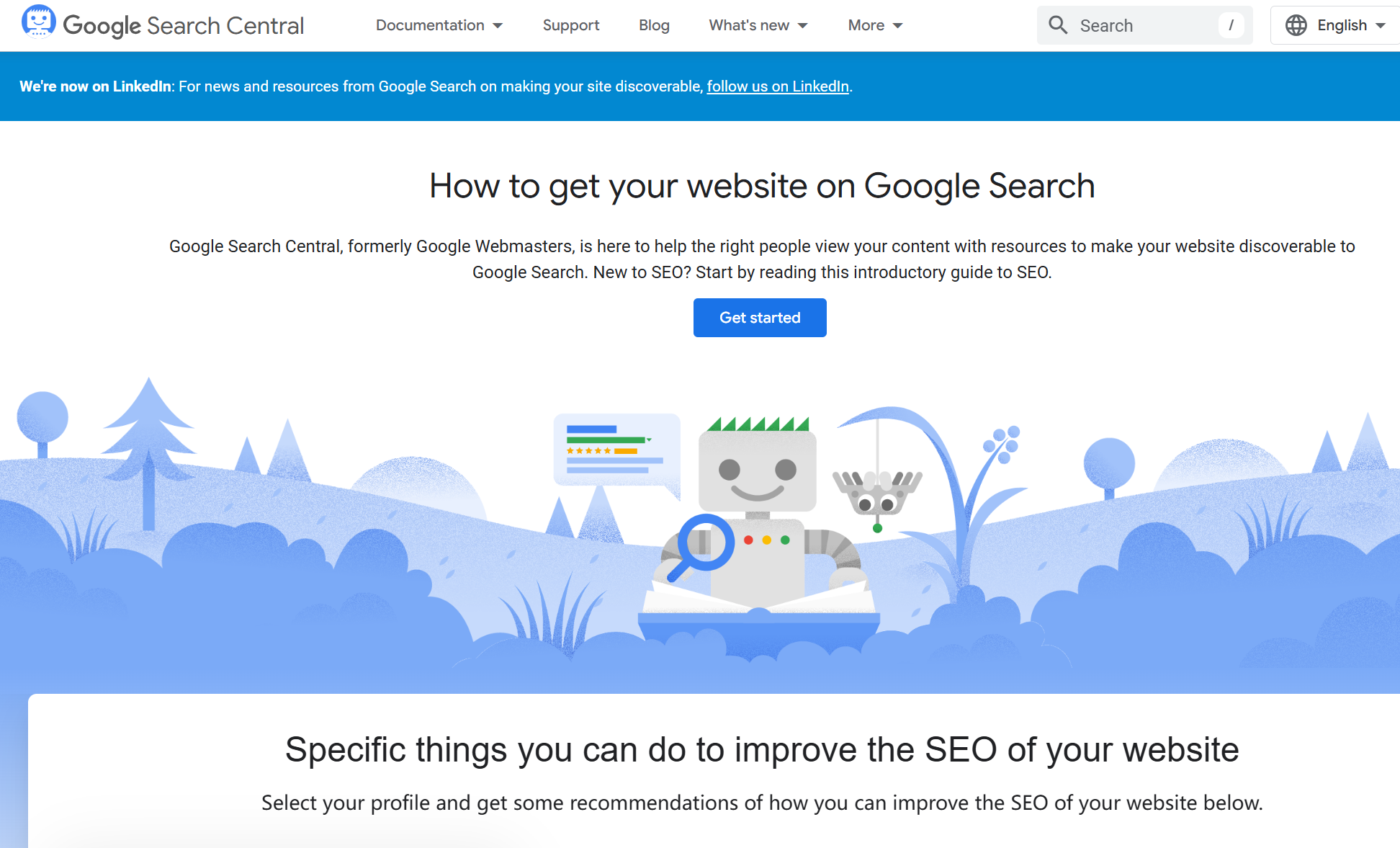1400x848 pixels.
Task: Go to the Support page
Action: click(x=570, y=25)
